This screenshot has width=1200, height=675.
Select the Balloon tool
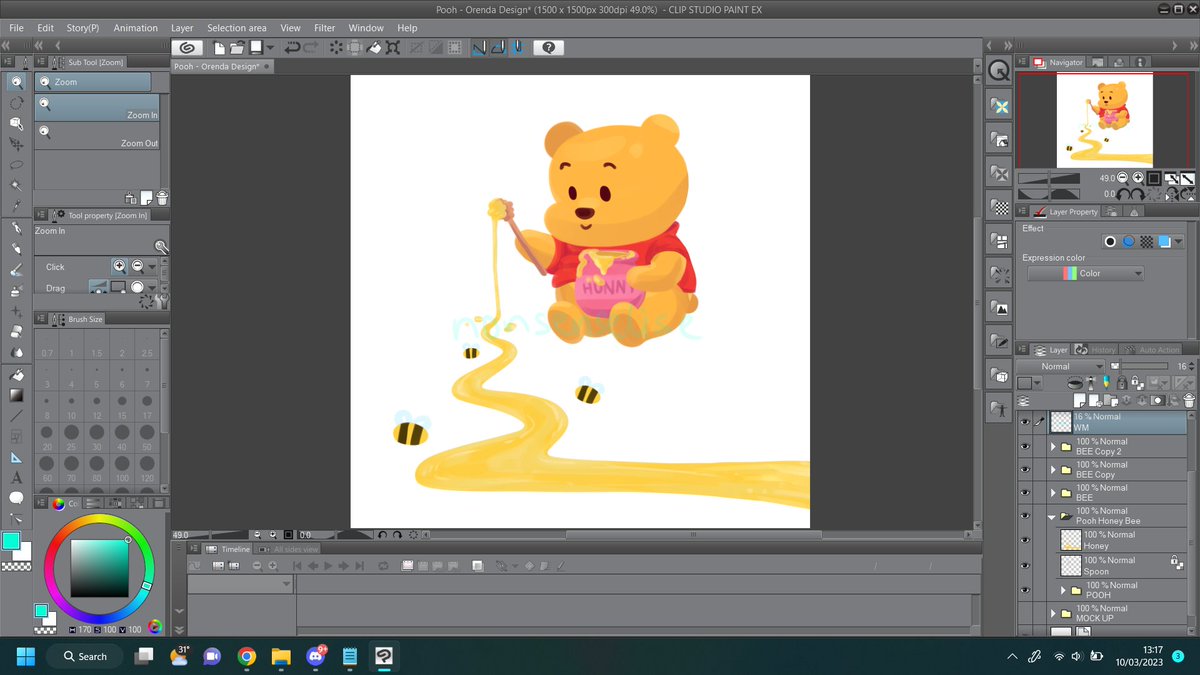(x=17, y=498)
